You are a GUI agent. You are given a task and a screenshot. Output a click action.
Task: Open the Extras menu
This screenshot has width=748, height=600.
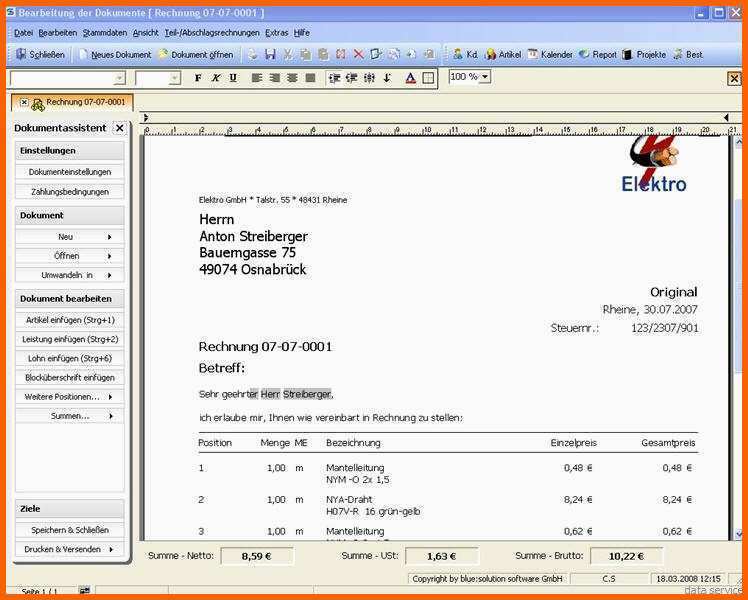coord(277,32)
